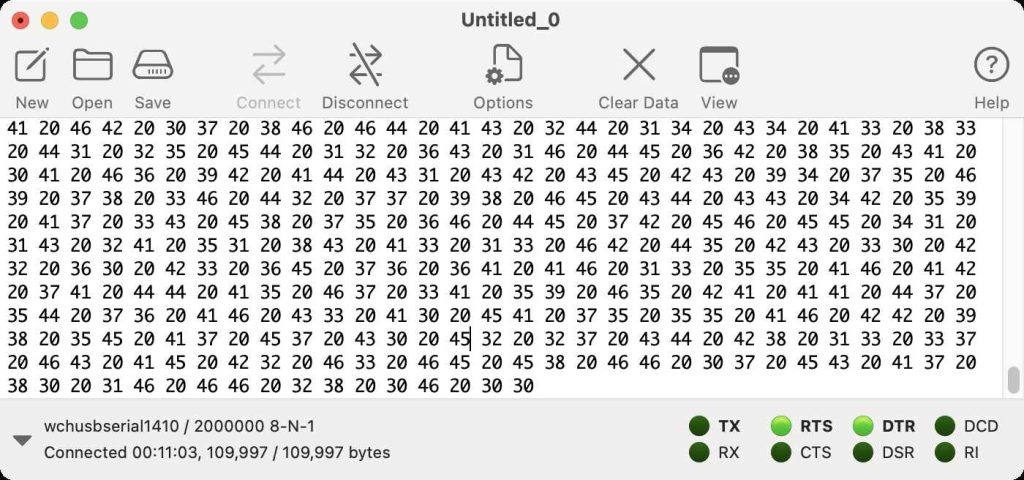Click the Save drive icon
Image resolution: width=1024 pixels, height=480 pixels.
coord(153,65)
